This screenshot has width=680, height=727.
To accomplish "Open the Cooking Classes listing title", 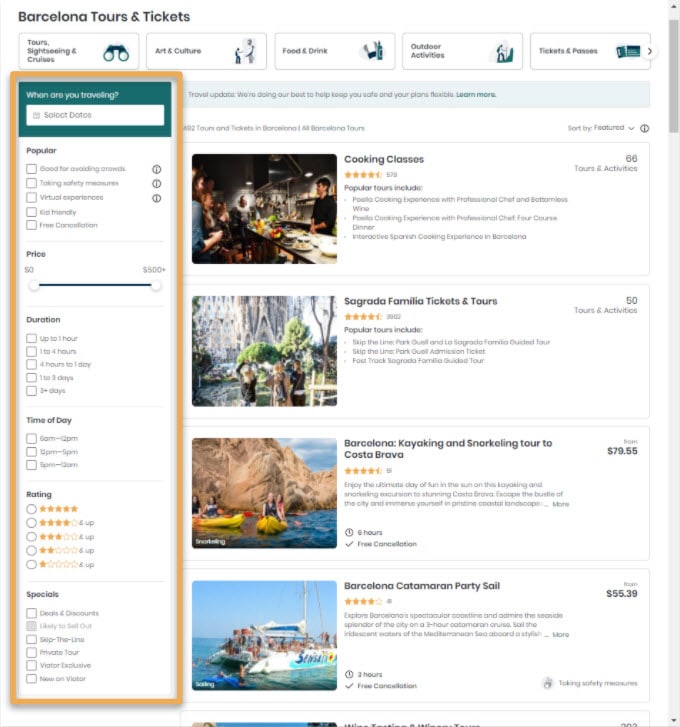I will pyautogui.click(x=384, y=159).
